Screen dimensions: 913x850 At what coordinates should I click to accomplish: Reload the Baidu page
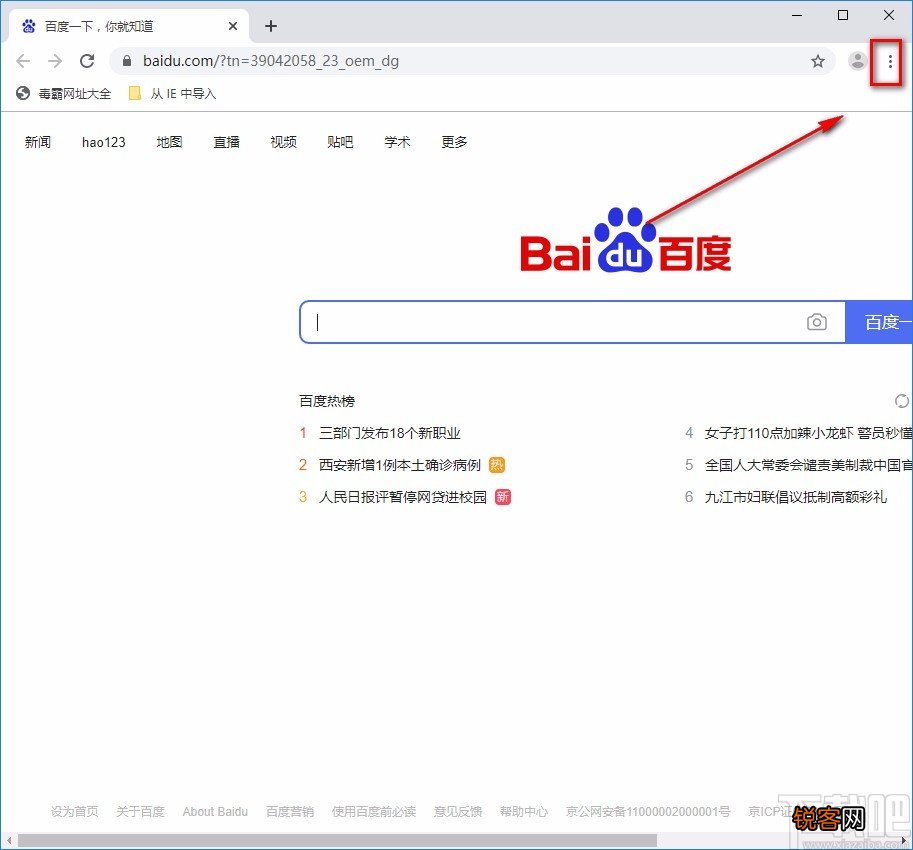87,61
